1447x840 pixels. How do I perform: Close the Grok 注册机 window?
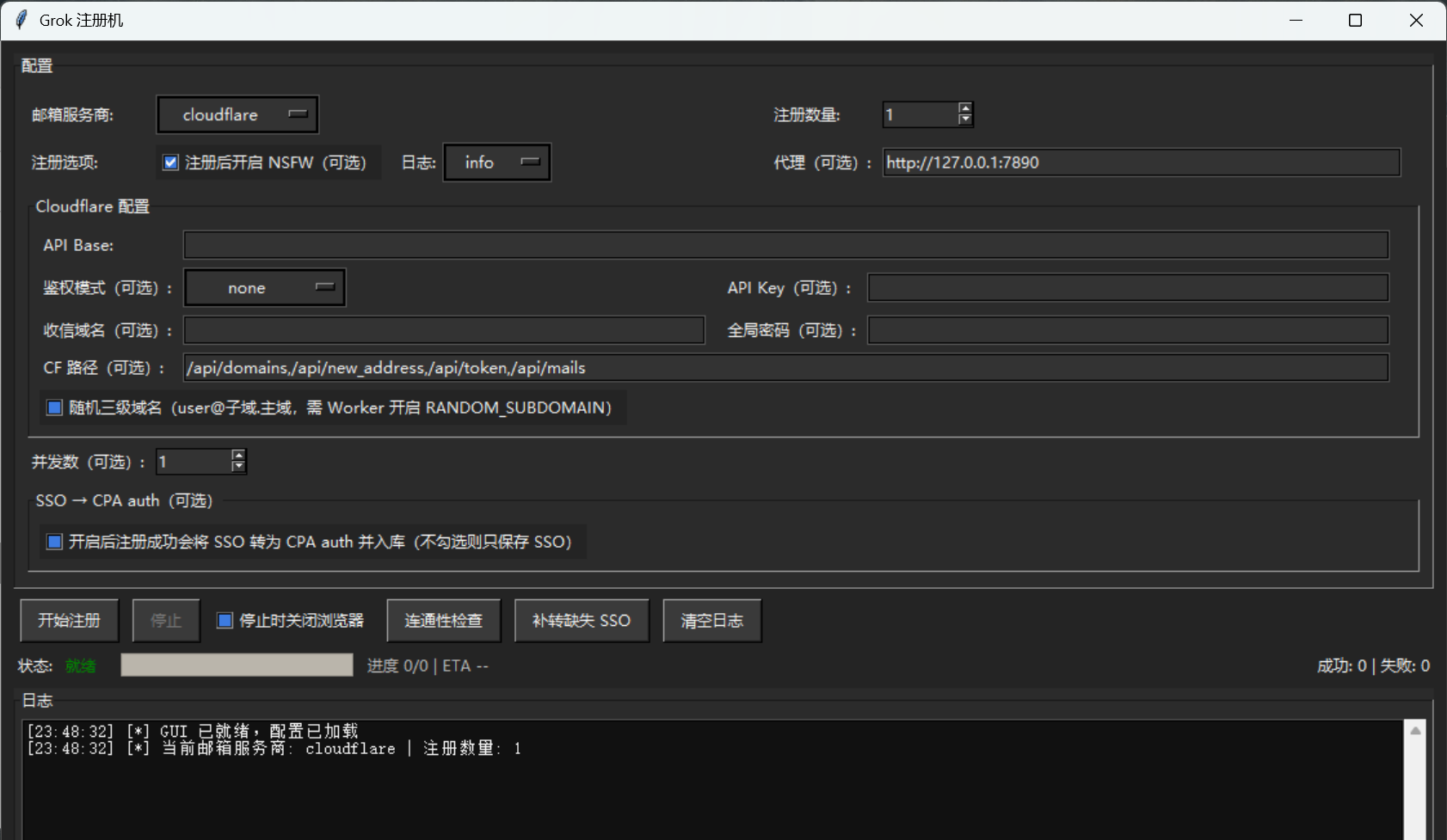[x=1416, y=20]
